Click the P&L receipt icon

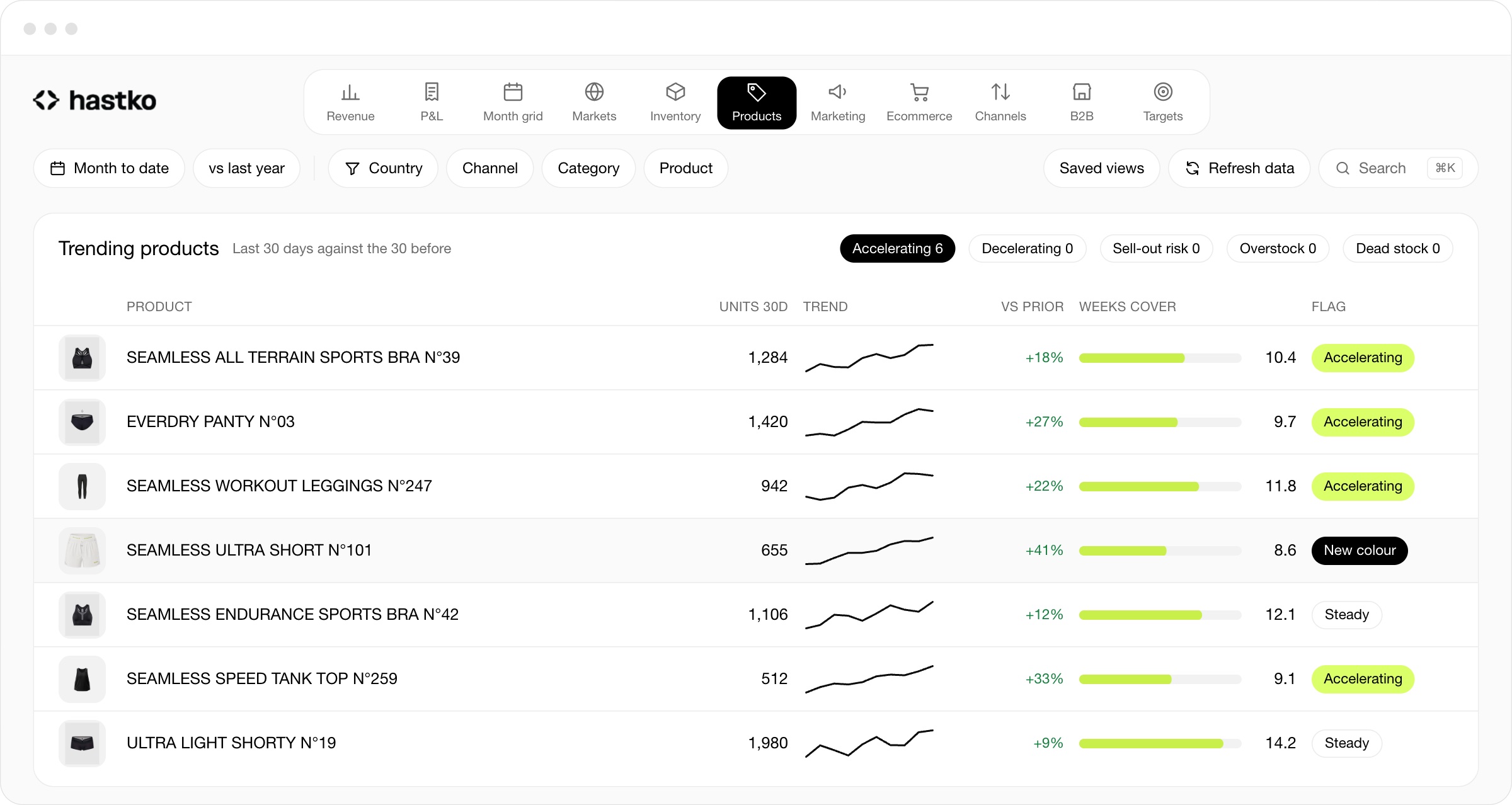(x=432, y=92)
